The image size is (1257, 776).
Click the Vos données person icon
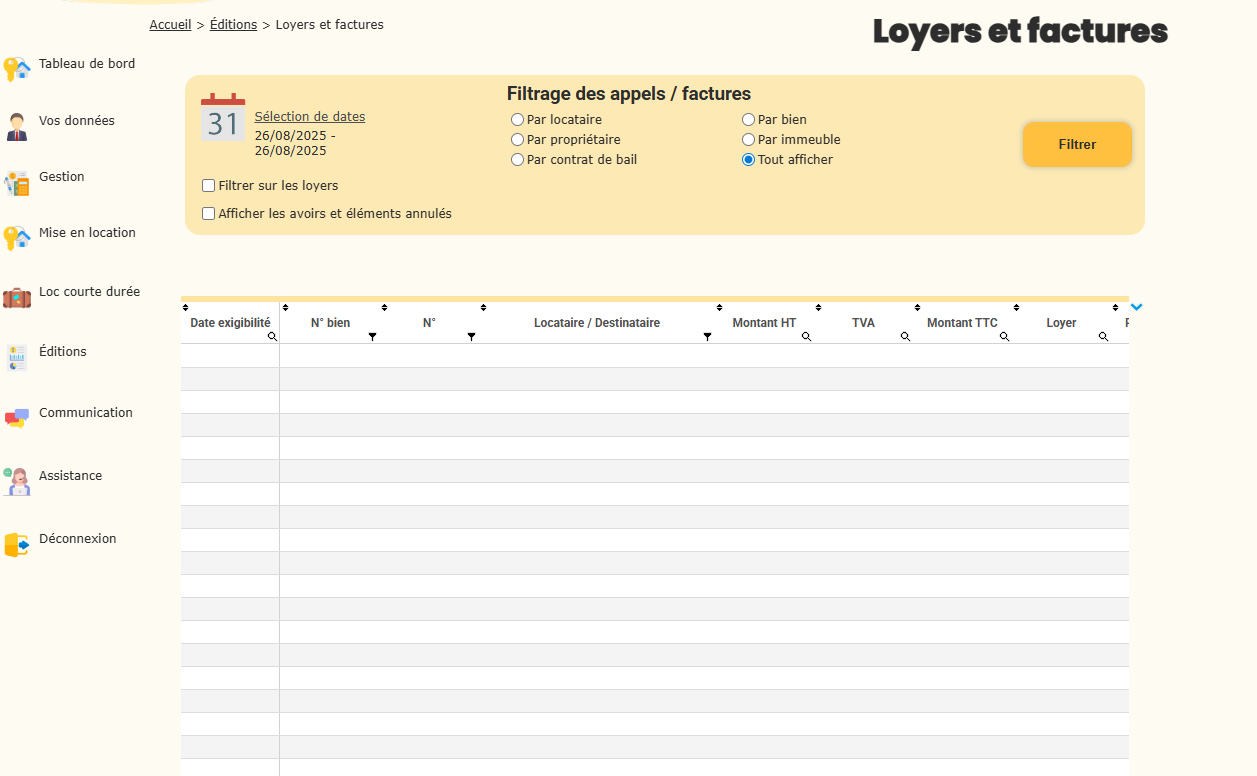[16, 127]
